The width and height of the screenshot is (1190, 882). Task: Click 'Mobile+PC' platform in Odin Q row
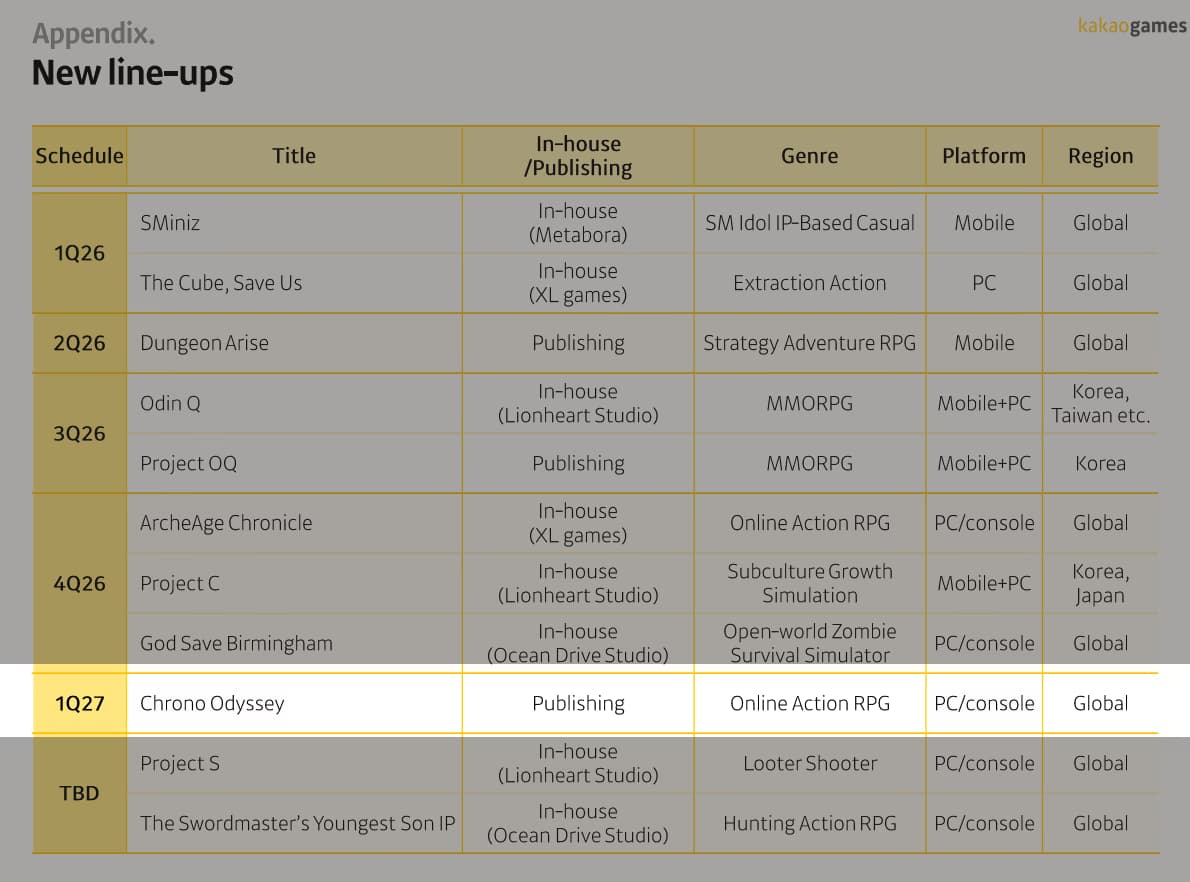coord(984,403)
